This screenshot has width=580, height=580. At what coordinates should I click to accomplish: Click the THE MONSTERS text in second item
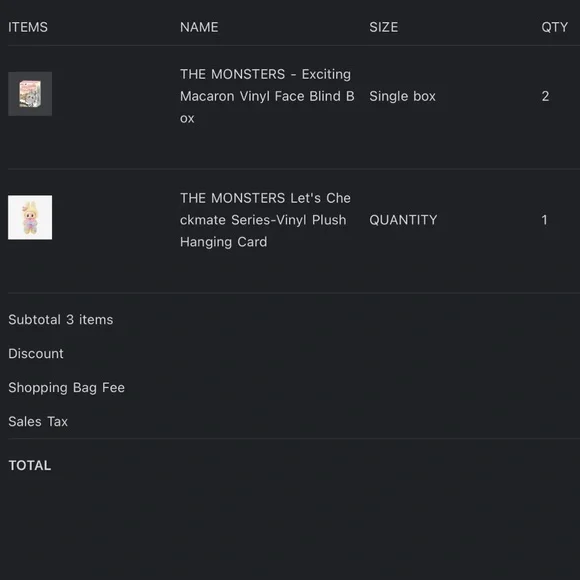232,198
